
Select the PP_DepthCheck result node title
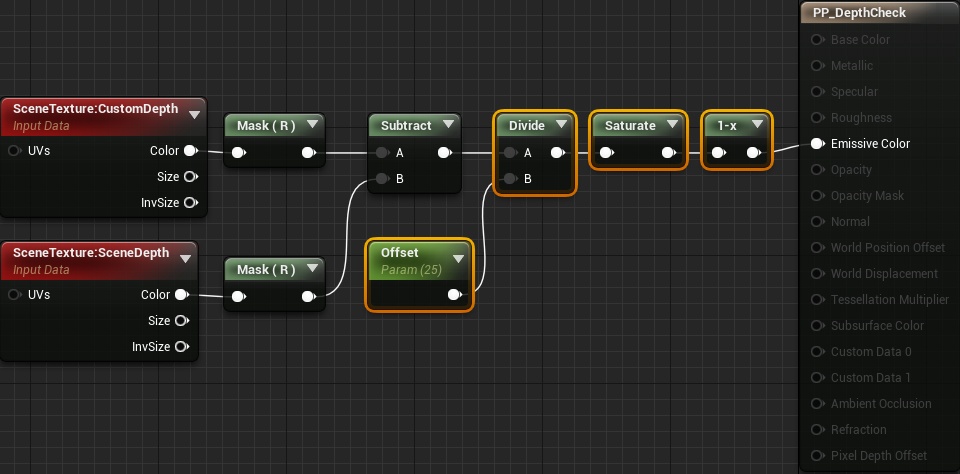858,13
